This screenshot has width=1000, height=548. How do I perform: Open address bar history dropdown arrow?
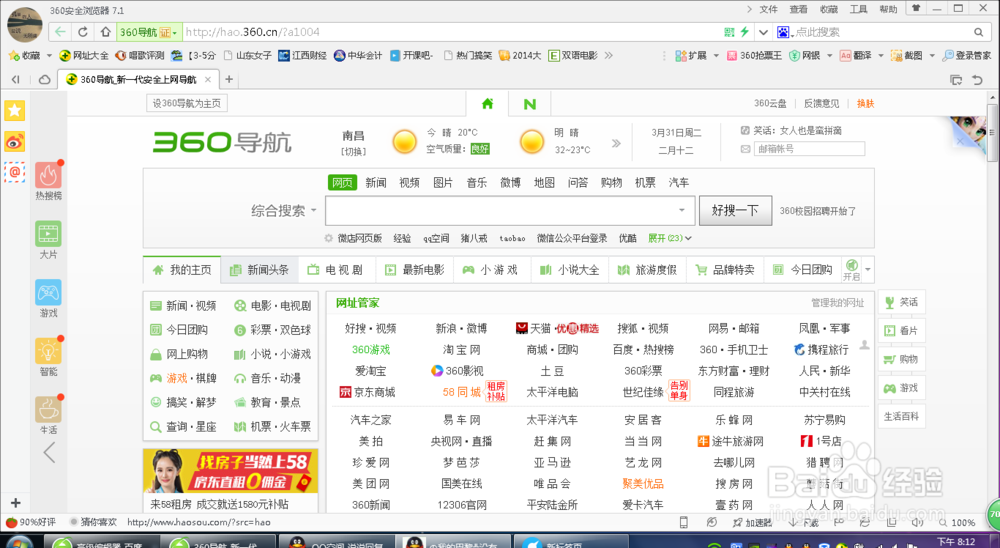[763, 32]
